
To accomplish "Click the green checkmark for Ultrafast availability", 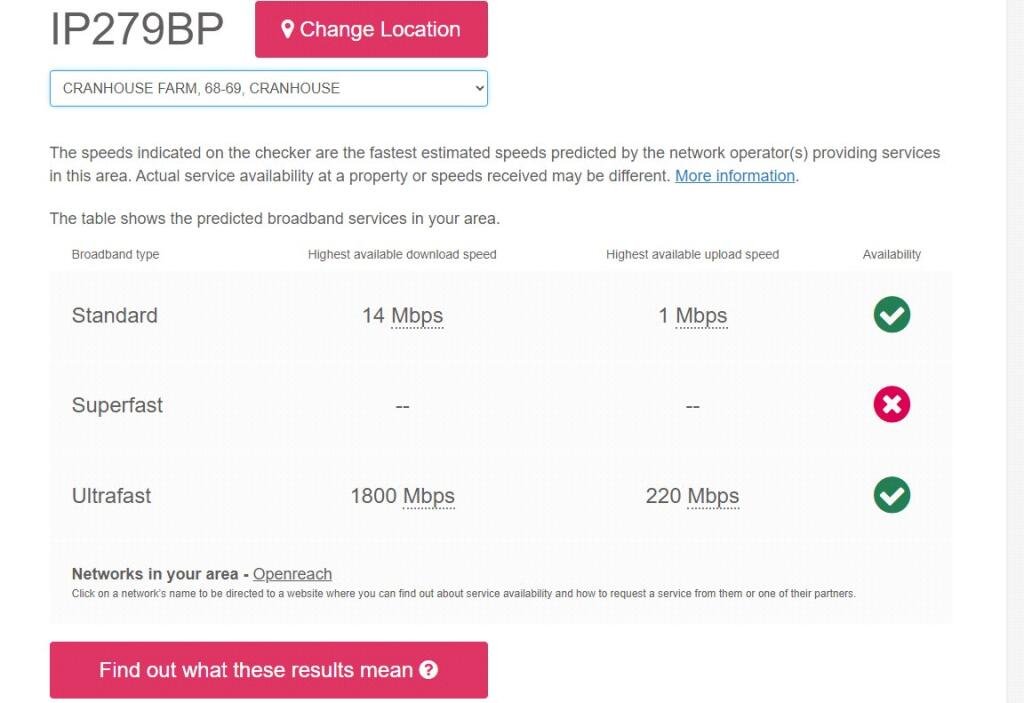I will click(x=891, y=495).
